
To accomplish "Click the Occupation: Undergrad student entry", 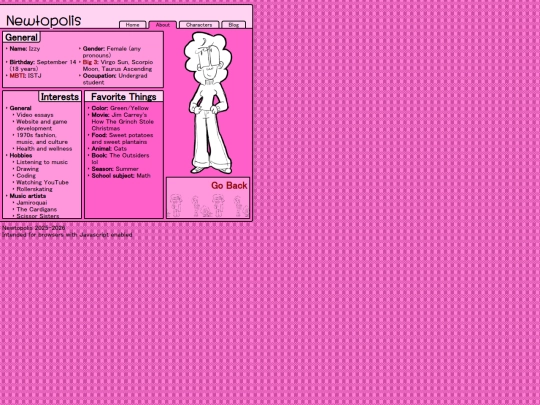I will coord(115,79).
